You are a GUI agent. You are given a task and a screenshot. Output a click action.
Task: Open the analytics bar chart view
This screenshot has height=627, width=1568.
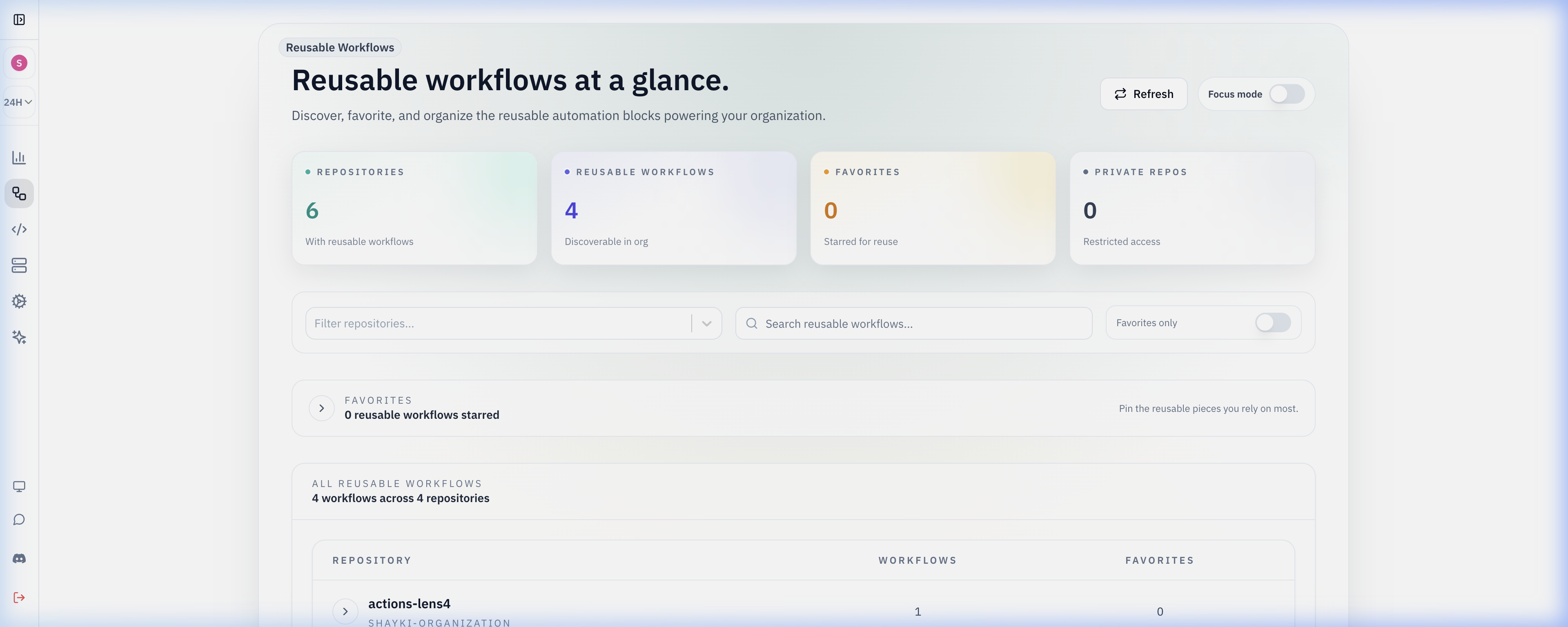pyautogui.click(x=20, y=157)
